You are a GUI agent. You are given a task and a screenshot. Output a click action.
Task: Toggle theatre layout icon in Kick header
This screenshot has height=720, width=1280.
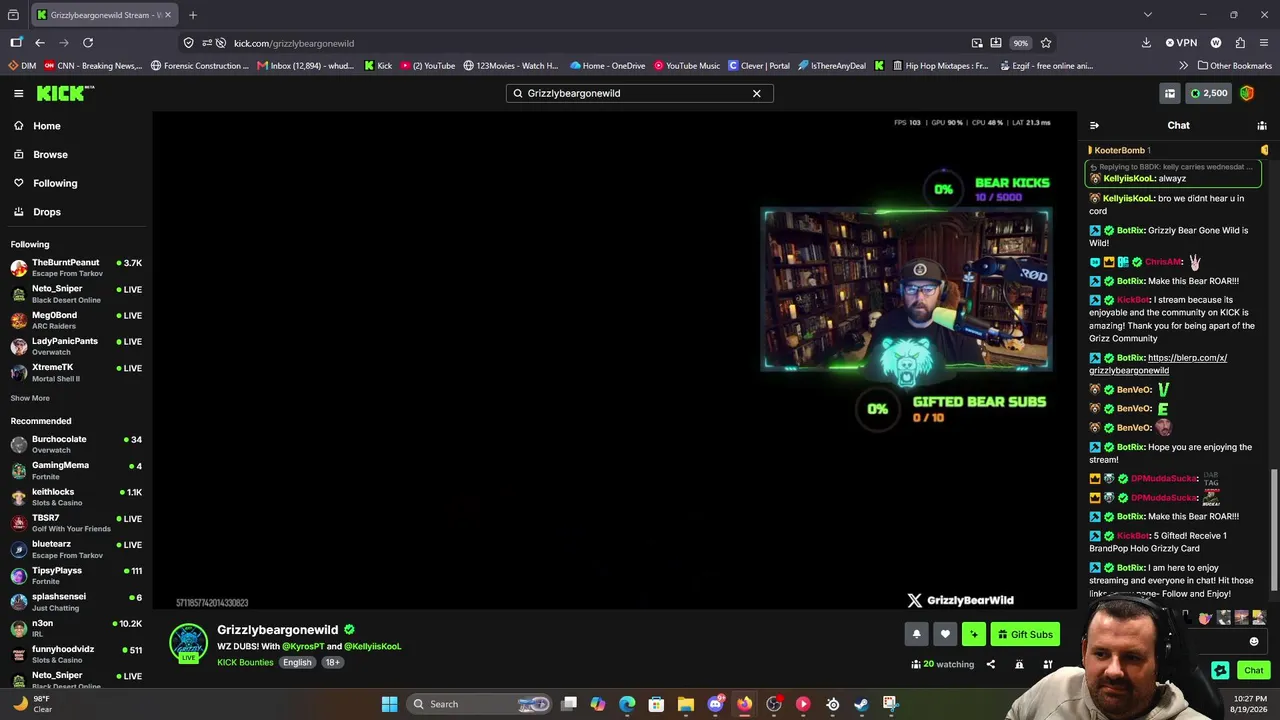point(1169,93)
